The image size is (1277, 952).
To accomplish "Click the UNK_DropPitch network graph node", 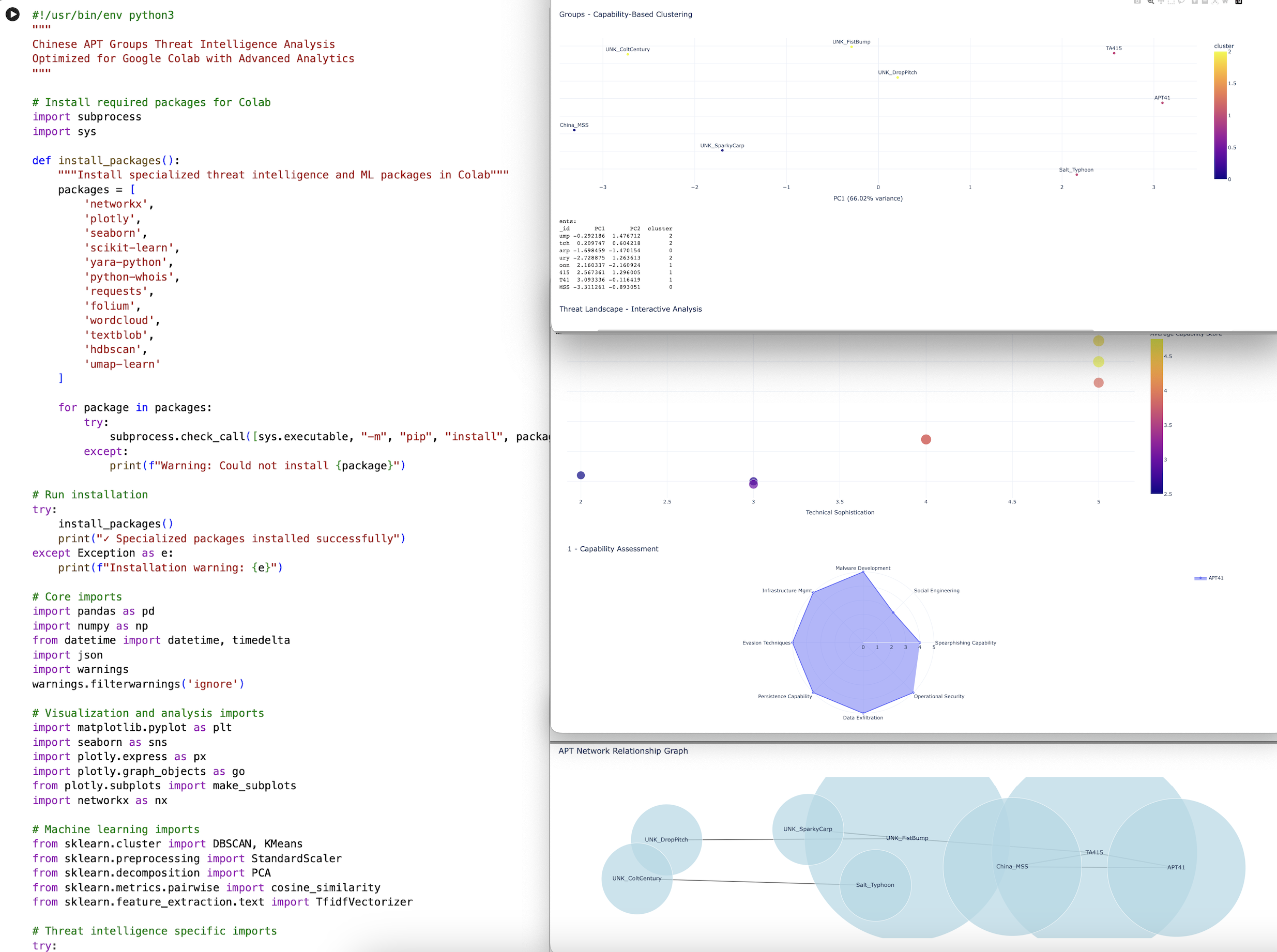I will point(666,840).
